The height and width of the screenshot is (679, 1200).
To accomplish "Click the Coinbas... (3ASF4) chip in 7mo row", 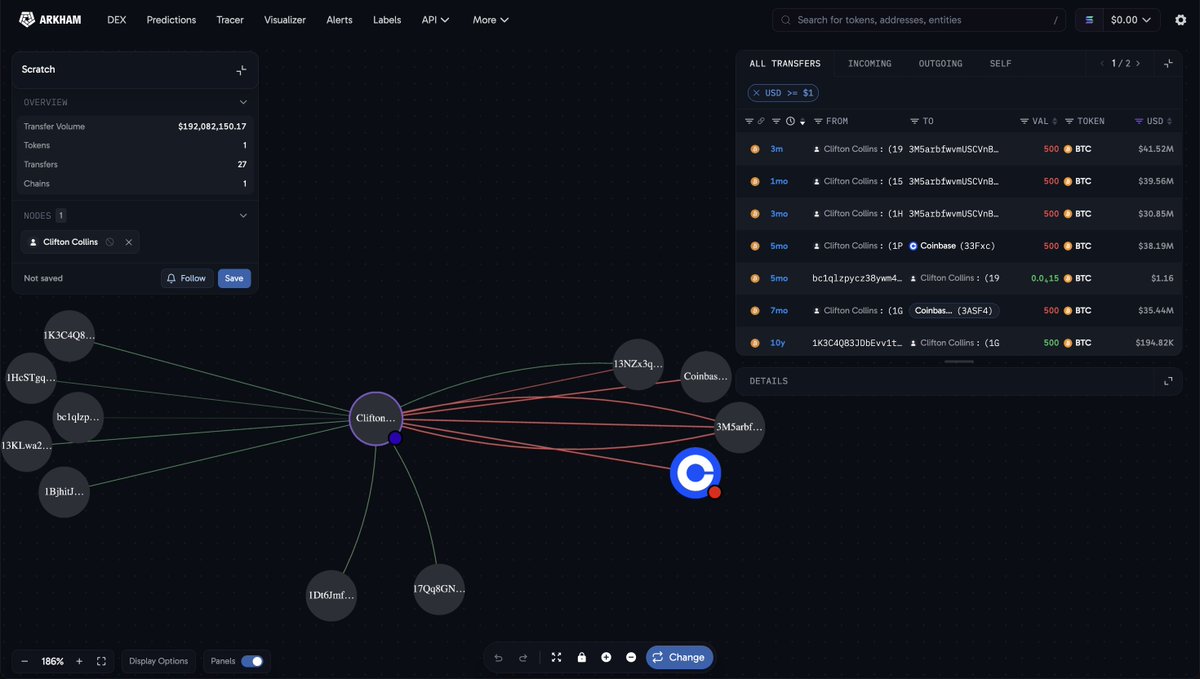I will 954,310.
